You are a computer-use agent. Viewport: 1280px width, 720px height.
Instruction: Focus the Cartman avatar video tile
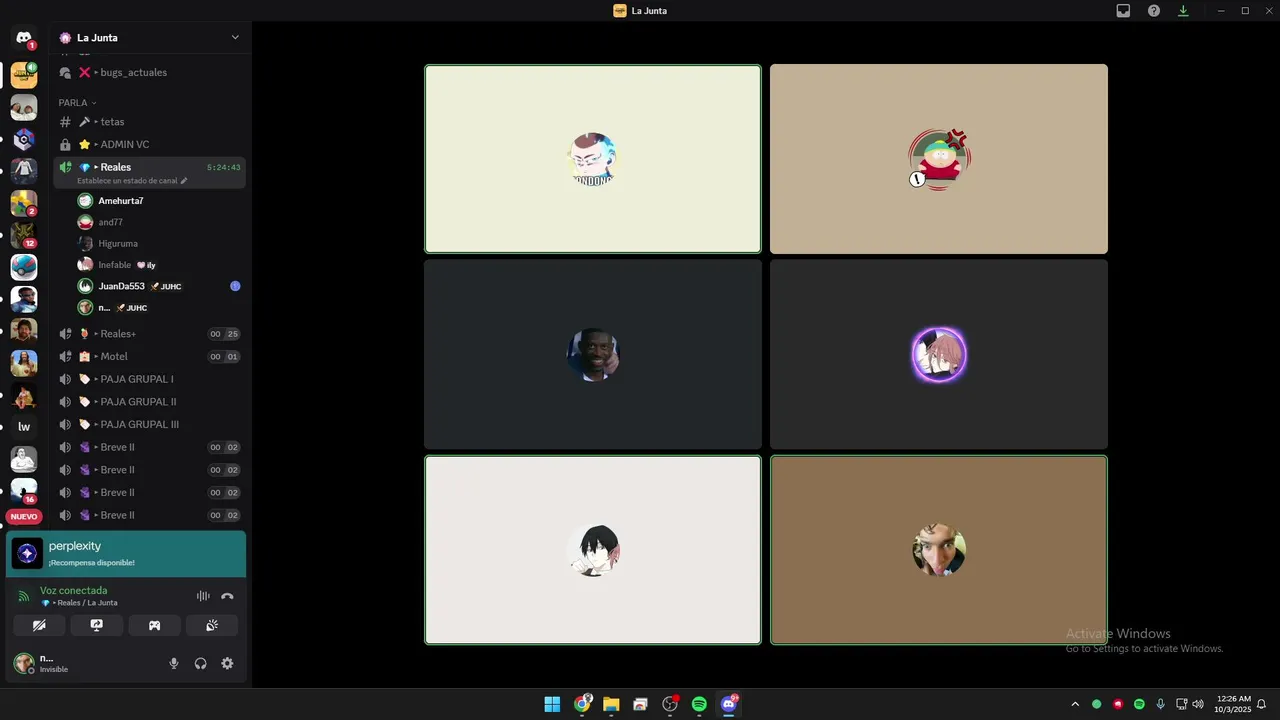[x=939, y=159]
